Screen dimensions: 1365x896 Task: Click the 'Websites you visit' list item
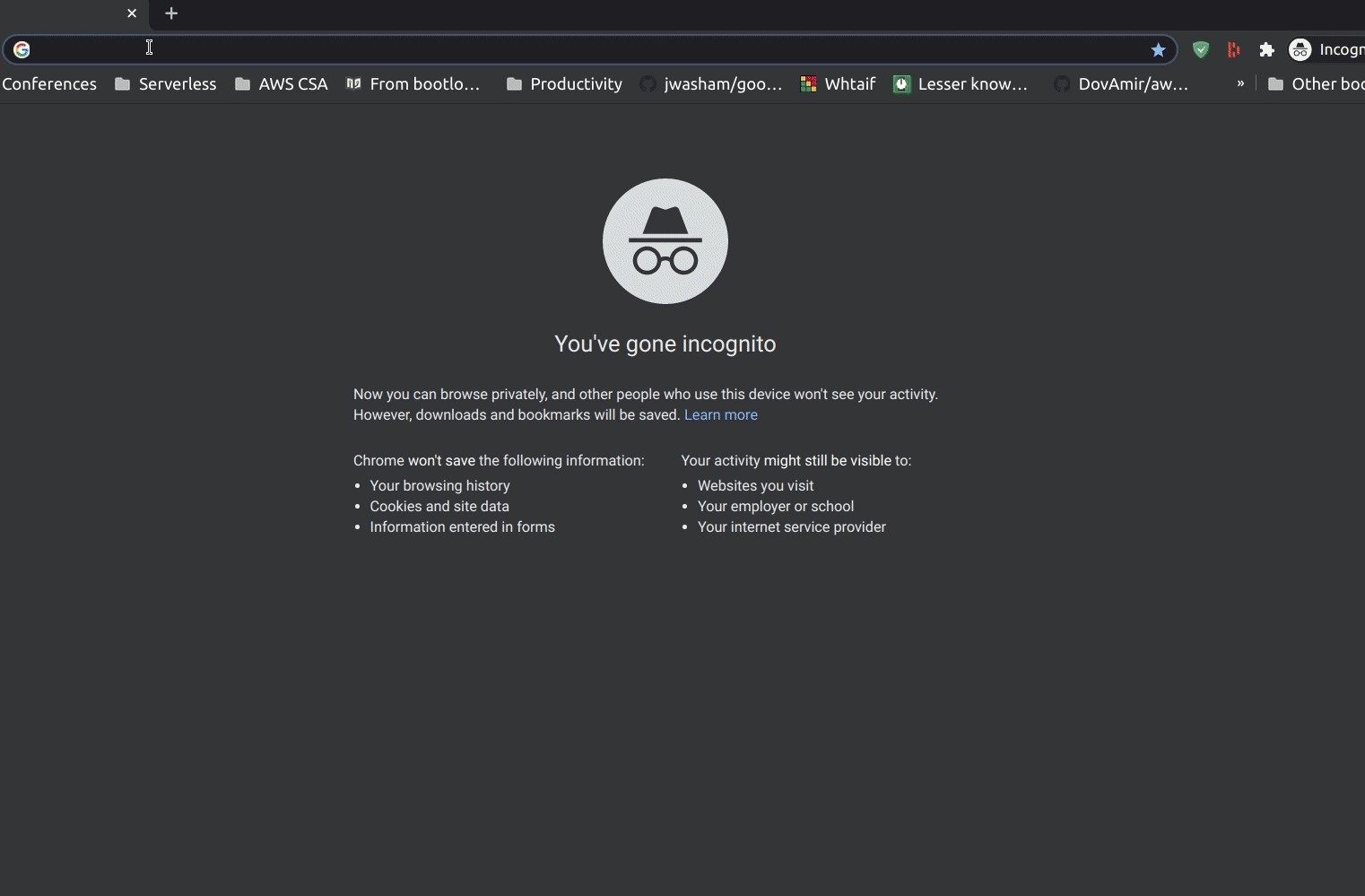pyautogui.click(x=756, y=486)
